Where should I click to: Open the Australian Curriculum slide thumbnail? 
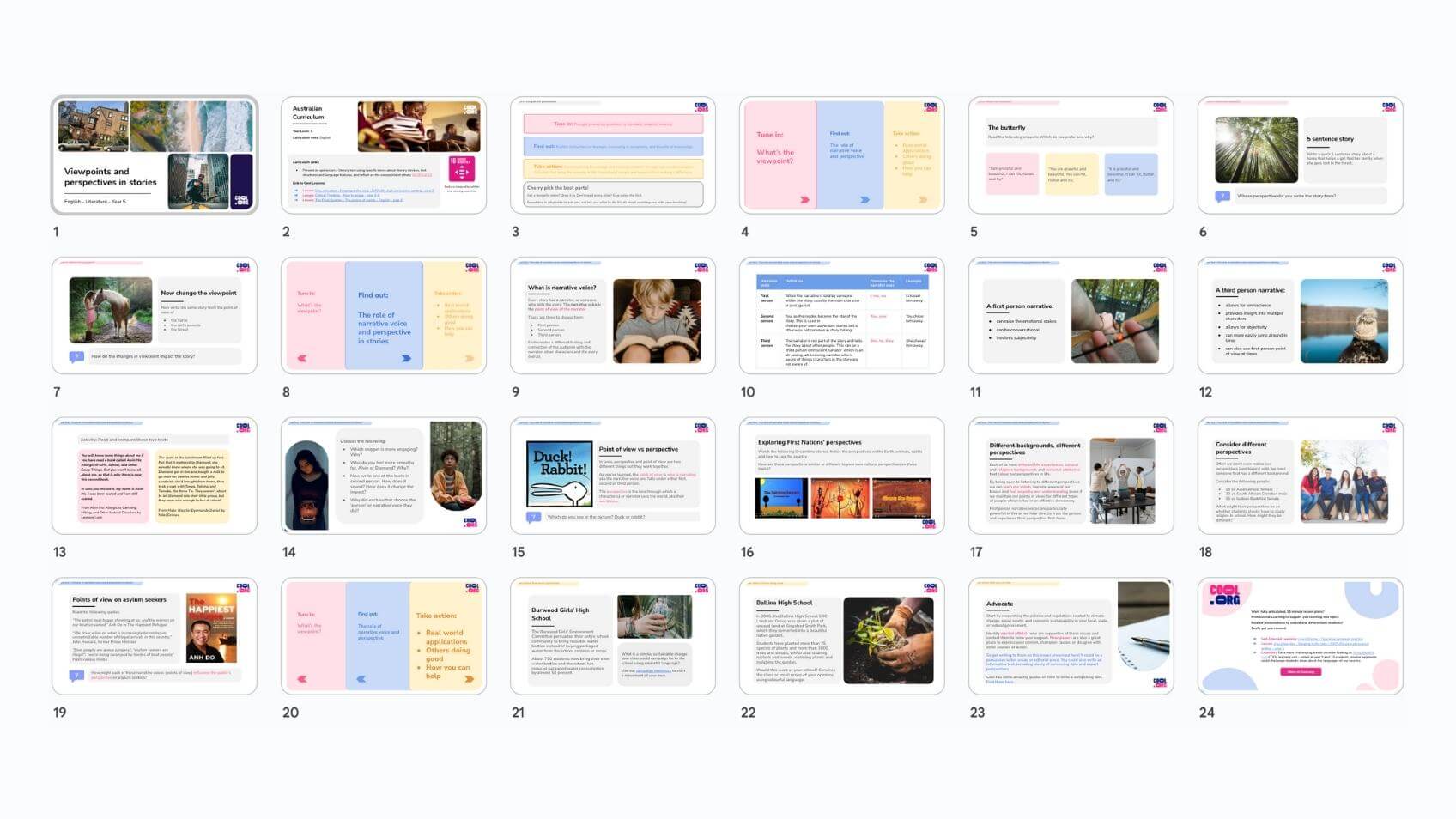(x=384, y=155)
